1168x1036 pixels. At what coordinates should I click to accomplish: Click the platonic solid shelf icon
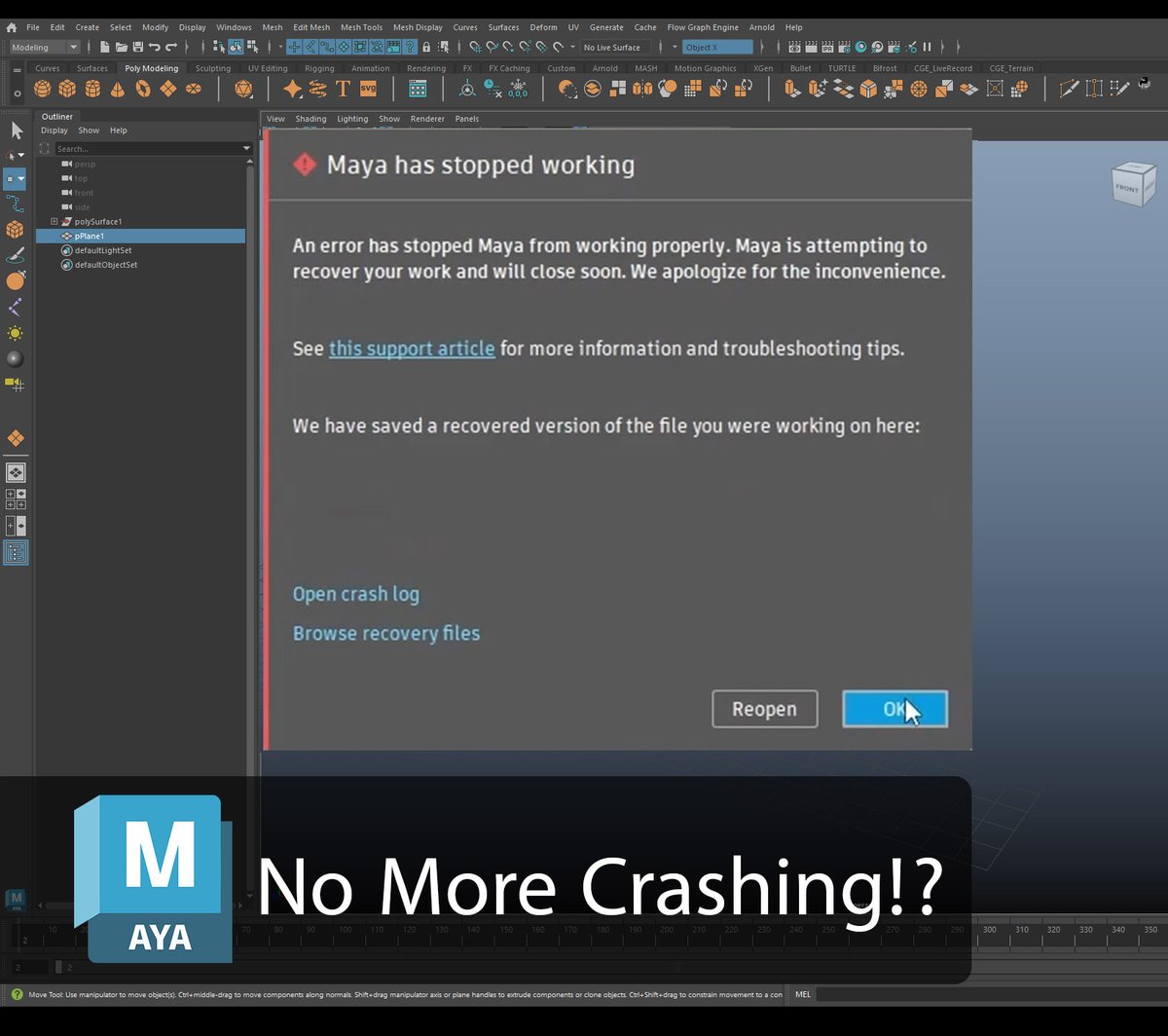(243, 89)
